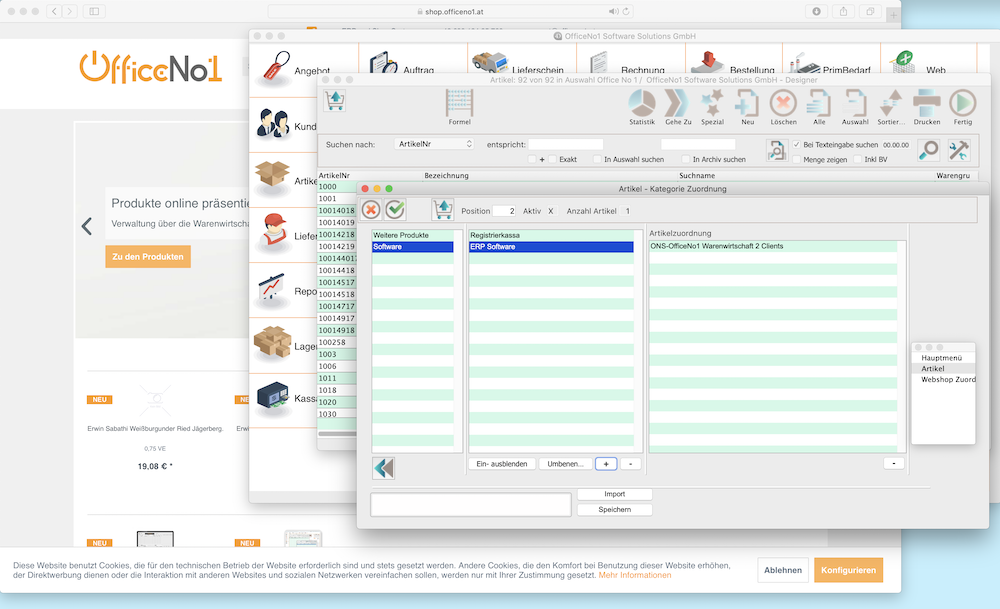The image size is (1000, 609).
Task: Start search with the magnifying glass icon
Action: point(929,150)
